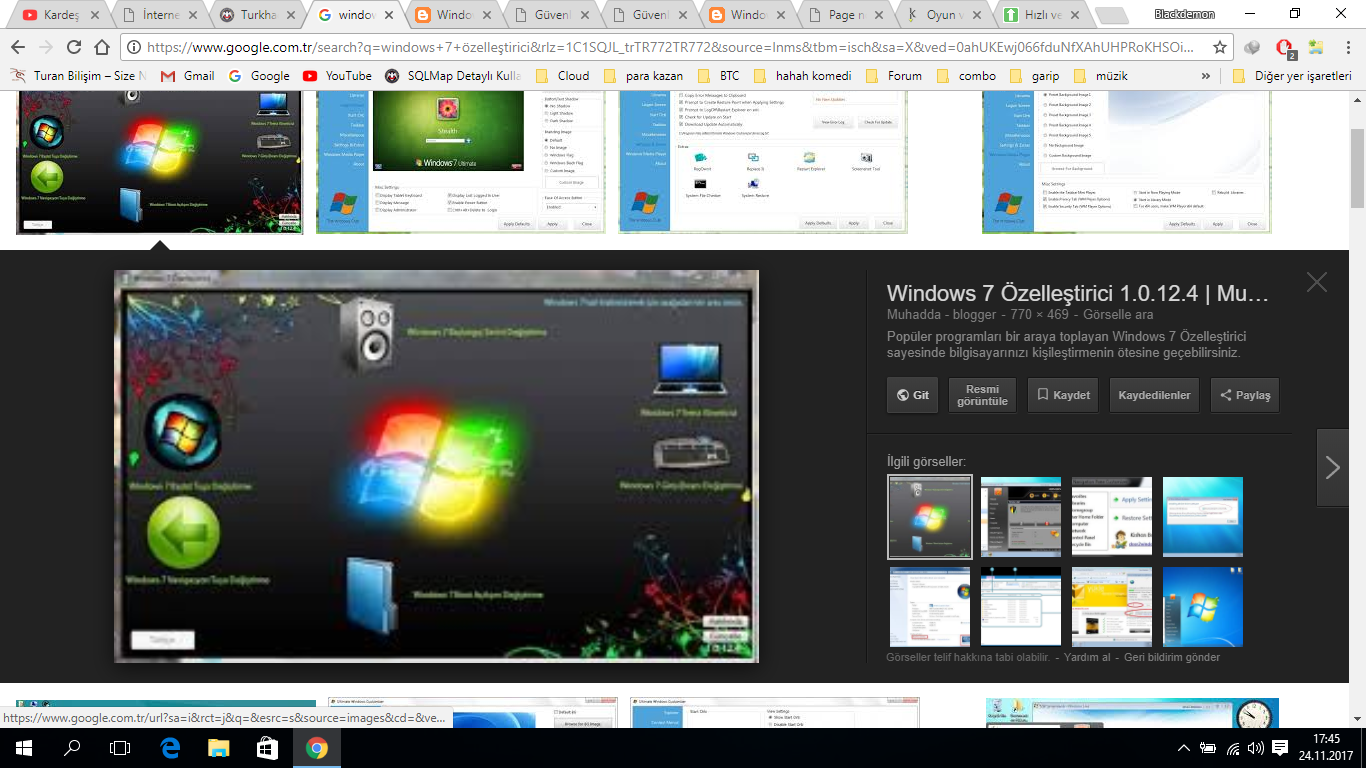Open Task View on the taskbar

tap(120, 747)
